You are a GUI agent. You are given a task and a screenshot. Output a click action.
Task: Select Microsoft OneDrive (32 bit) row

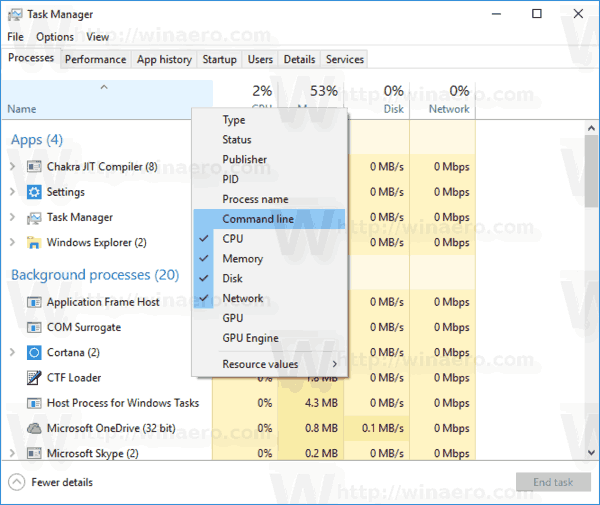239,428
